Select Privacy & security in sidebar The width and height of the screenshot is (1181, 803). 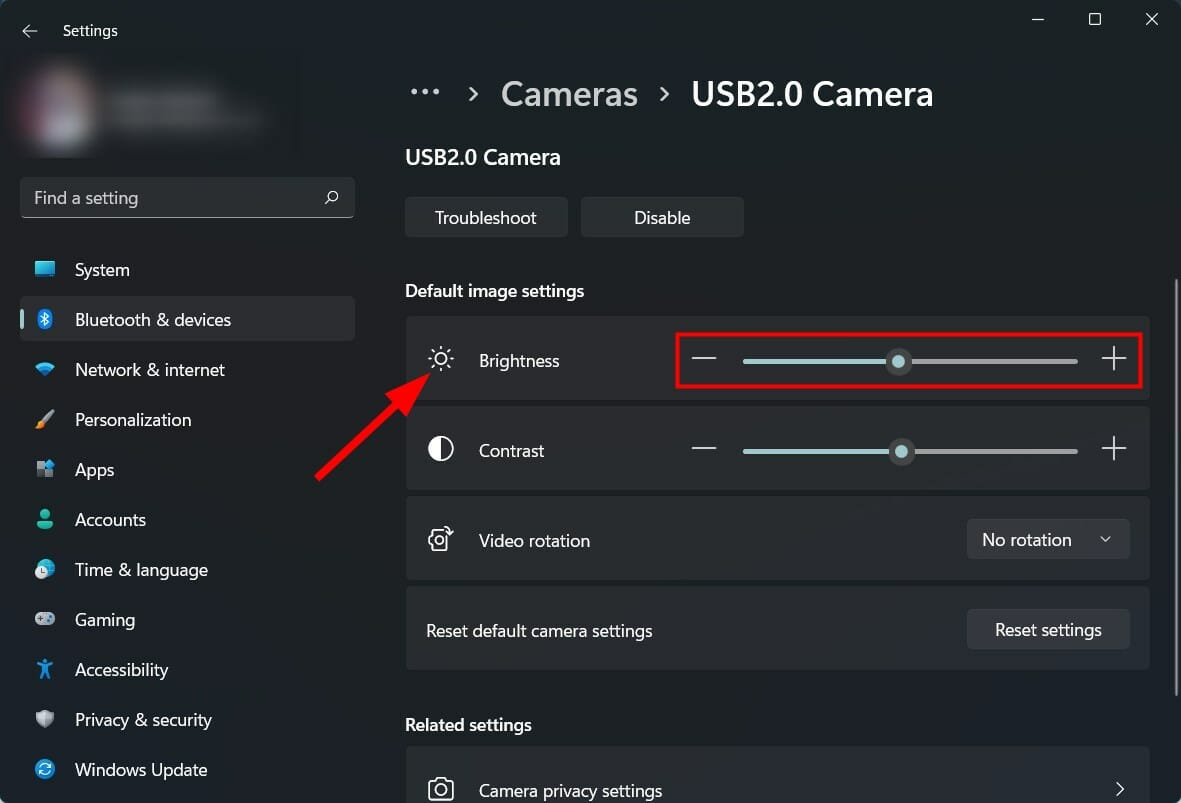(143, 720)
